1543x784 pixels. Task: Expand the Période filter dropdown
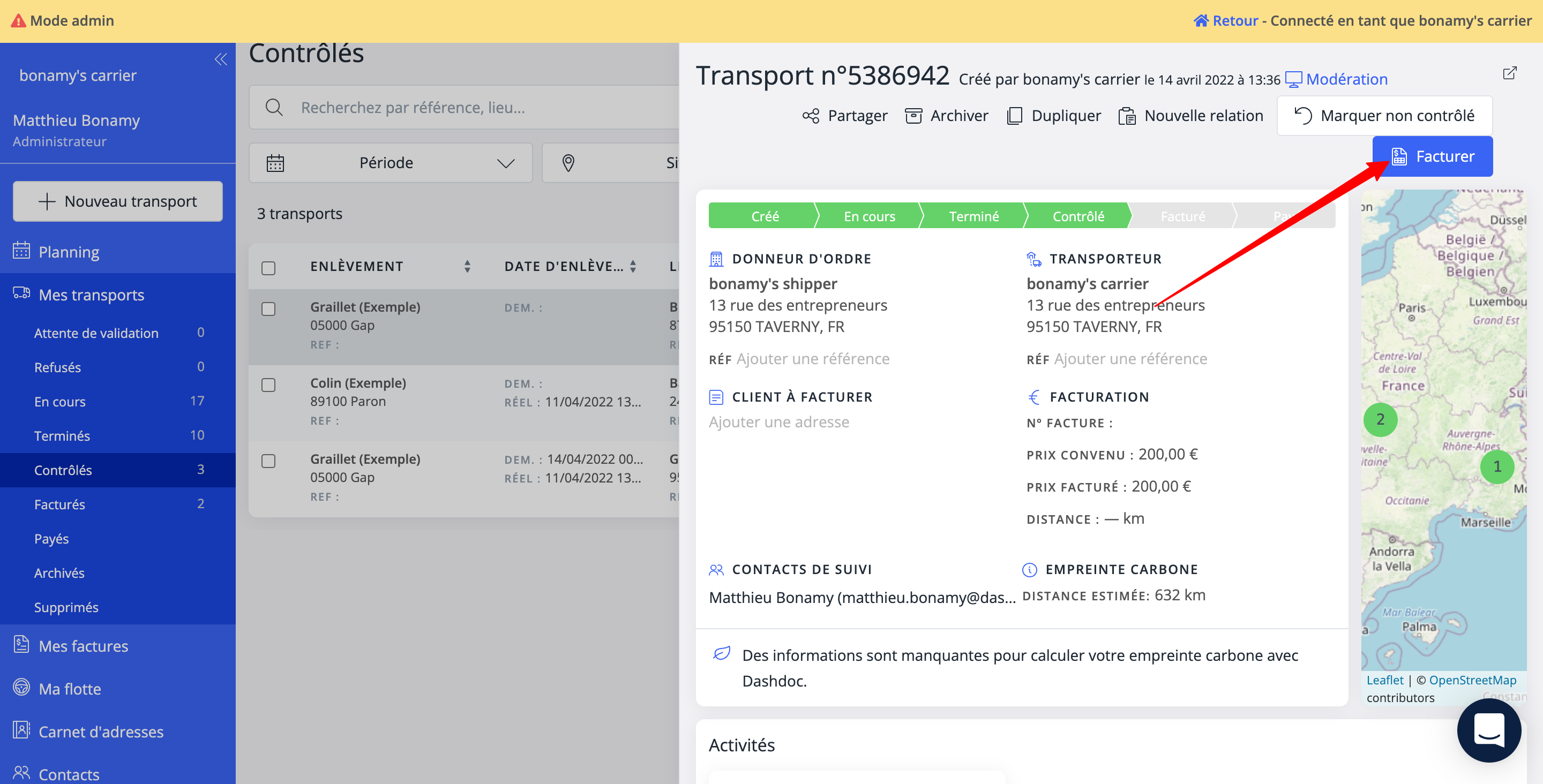point(391,163)
